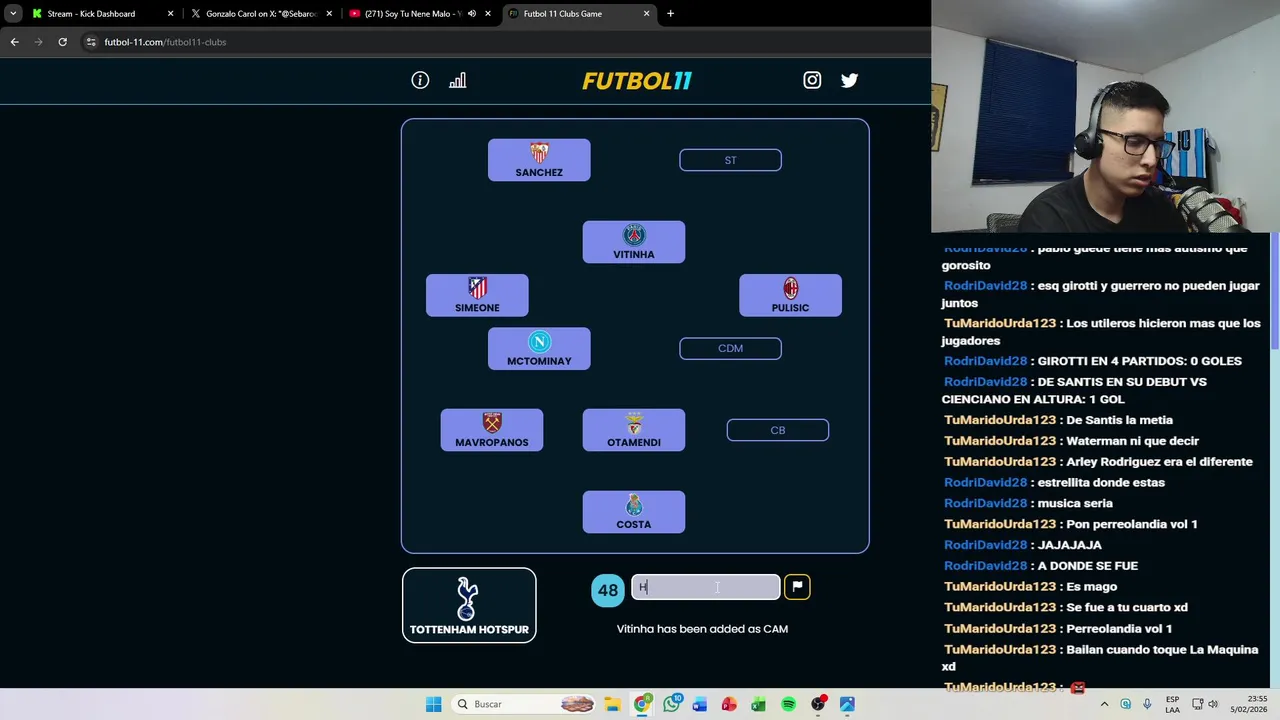Screen dimensions: 1280x720
Task: Expand the tab search dropdown
Action: tap(13, 14)
